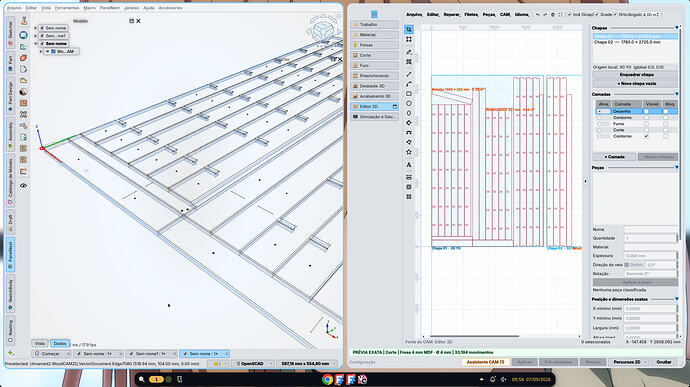Toggle checkbox of first Sem nome document
The height and width of the screenshot is (387, 690).
pos(42,28)
